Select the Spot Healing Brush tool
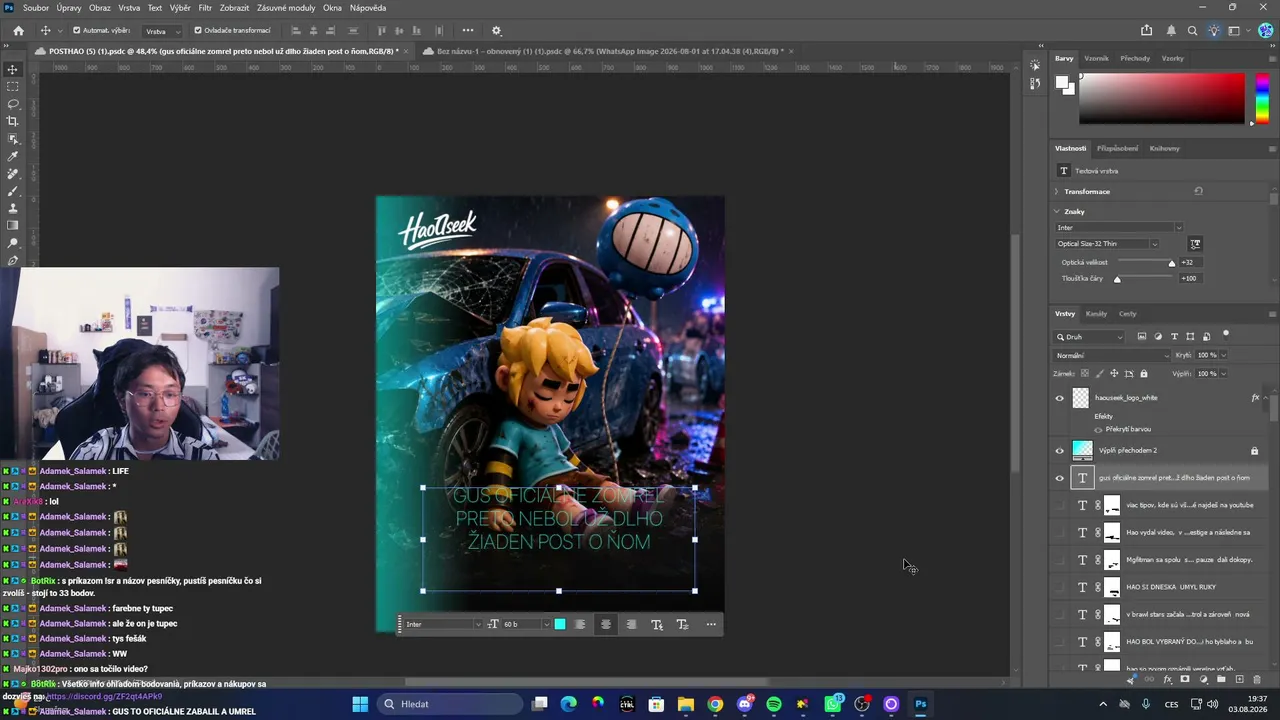The height and width of the screenshot is (720, 1280). point(13,174)
